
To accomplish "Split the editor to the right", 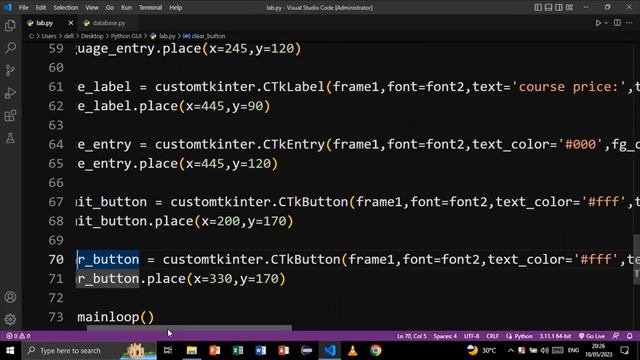I will pyautogui.click(x=617, y=23).
